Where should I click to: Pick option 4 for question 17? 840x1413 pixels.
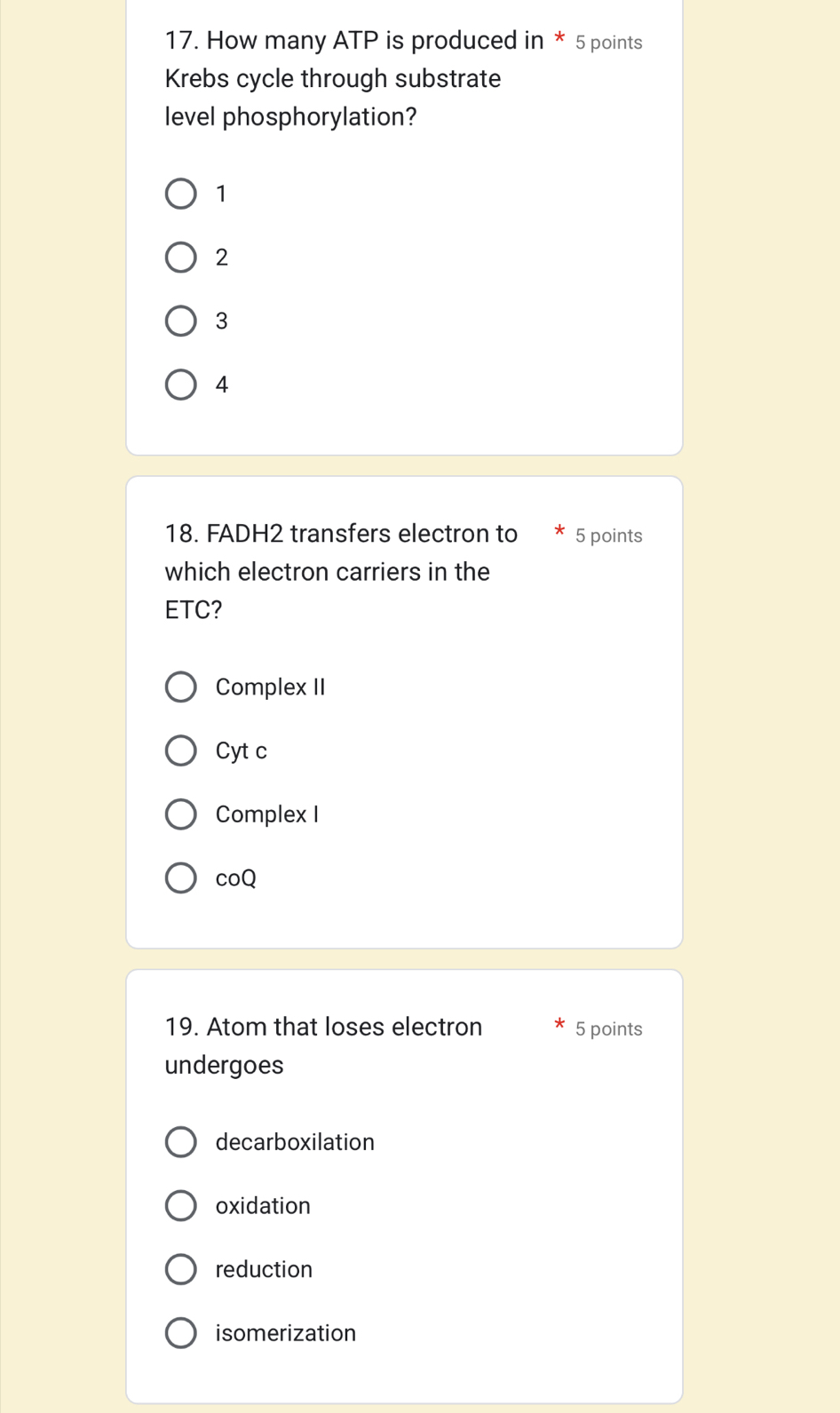coord(181,385)
